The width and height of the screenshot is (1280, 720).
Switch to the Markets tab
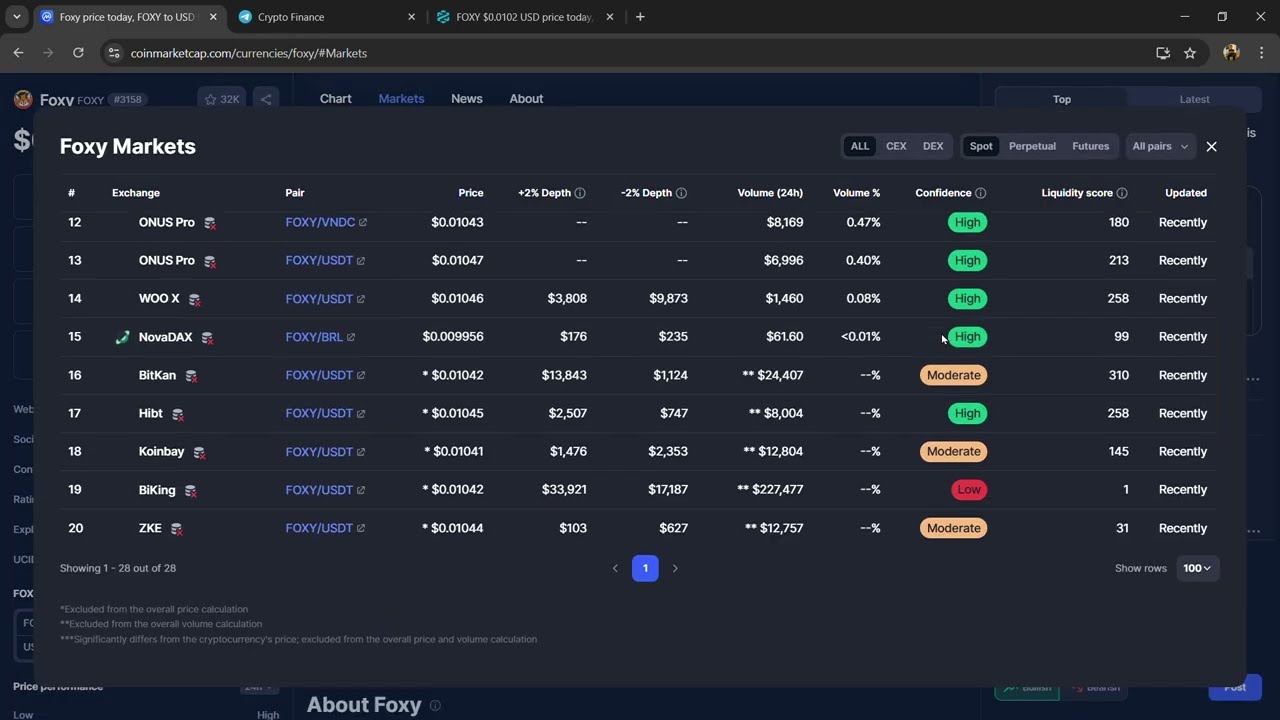[401, 99]
